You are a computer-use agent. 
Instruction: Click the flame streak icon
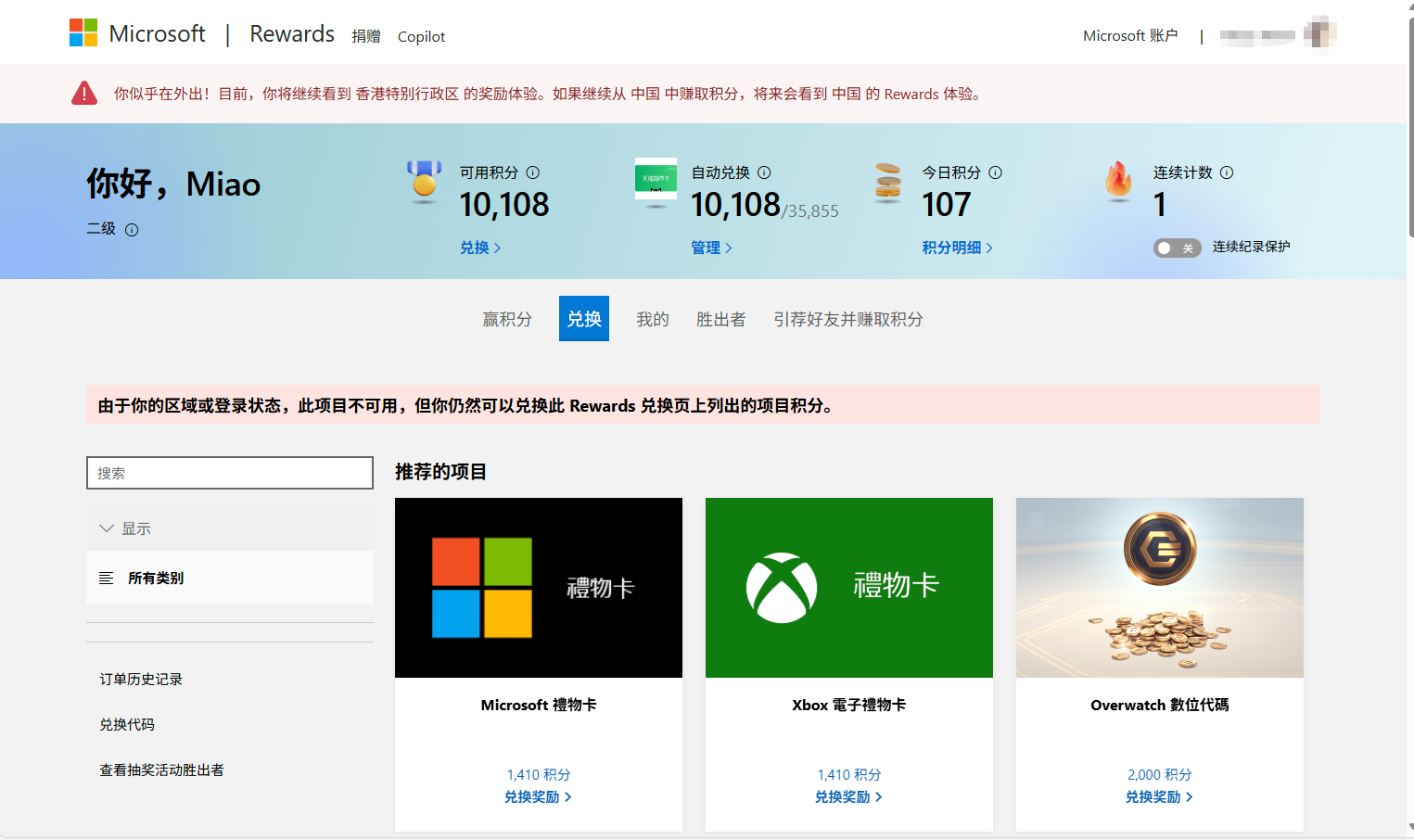pos(1118,181)
